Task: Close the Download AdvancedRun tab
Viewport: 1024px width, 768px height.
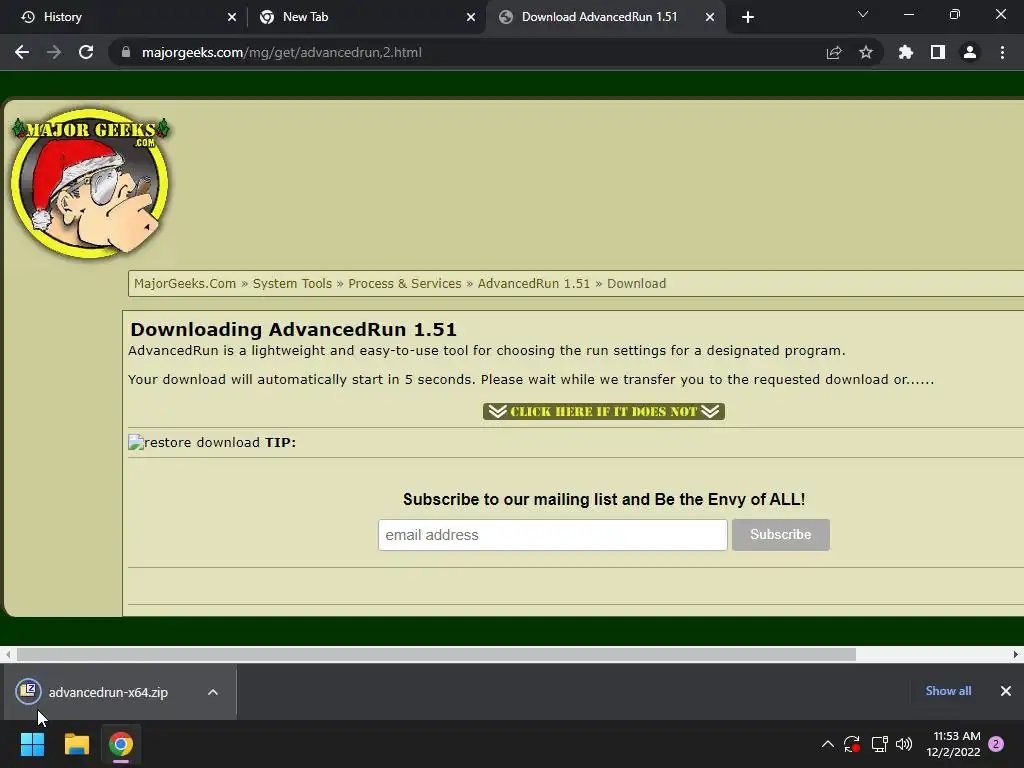Action: point(710,17)
